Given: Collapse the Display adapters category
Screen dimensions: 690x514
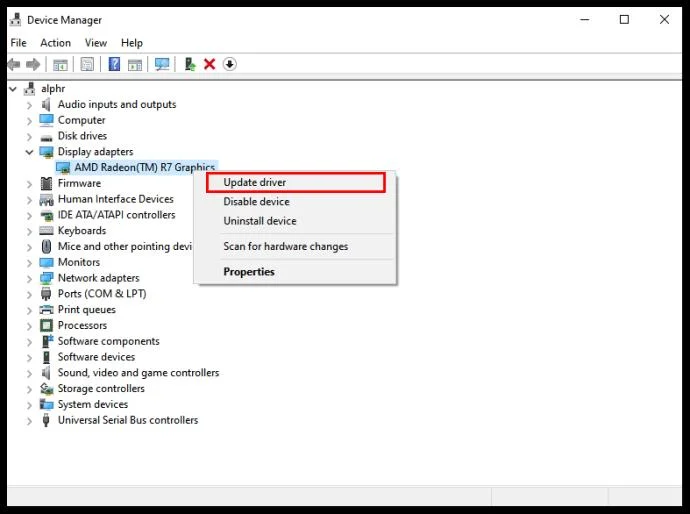Looking at the screenshot, I should click(x=29, y=152).
